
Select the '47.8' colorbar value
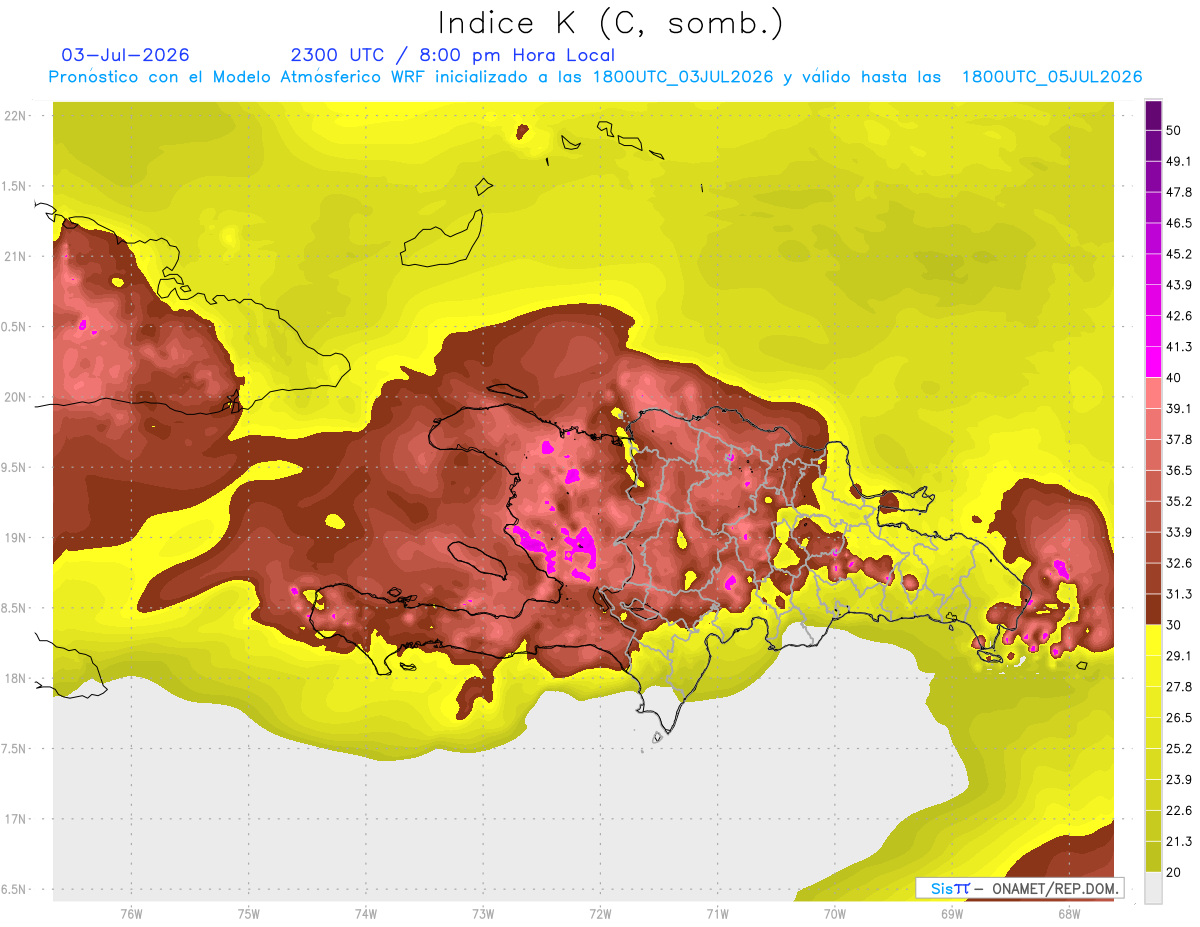point(1181,192)
